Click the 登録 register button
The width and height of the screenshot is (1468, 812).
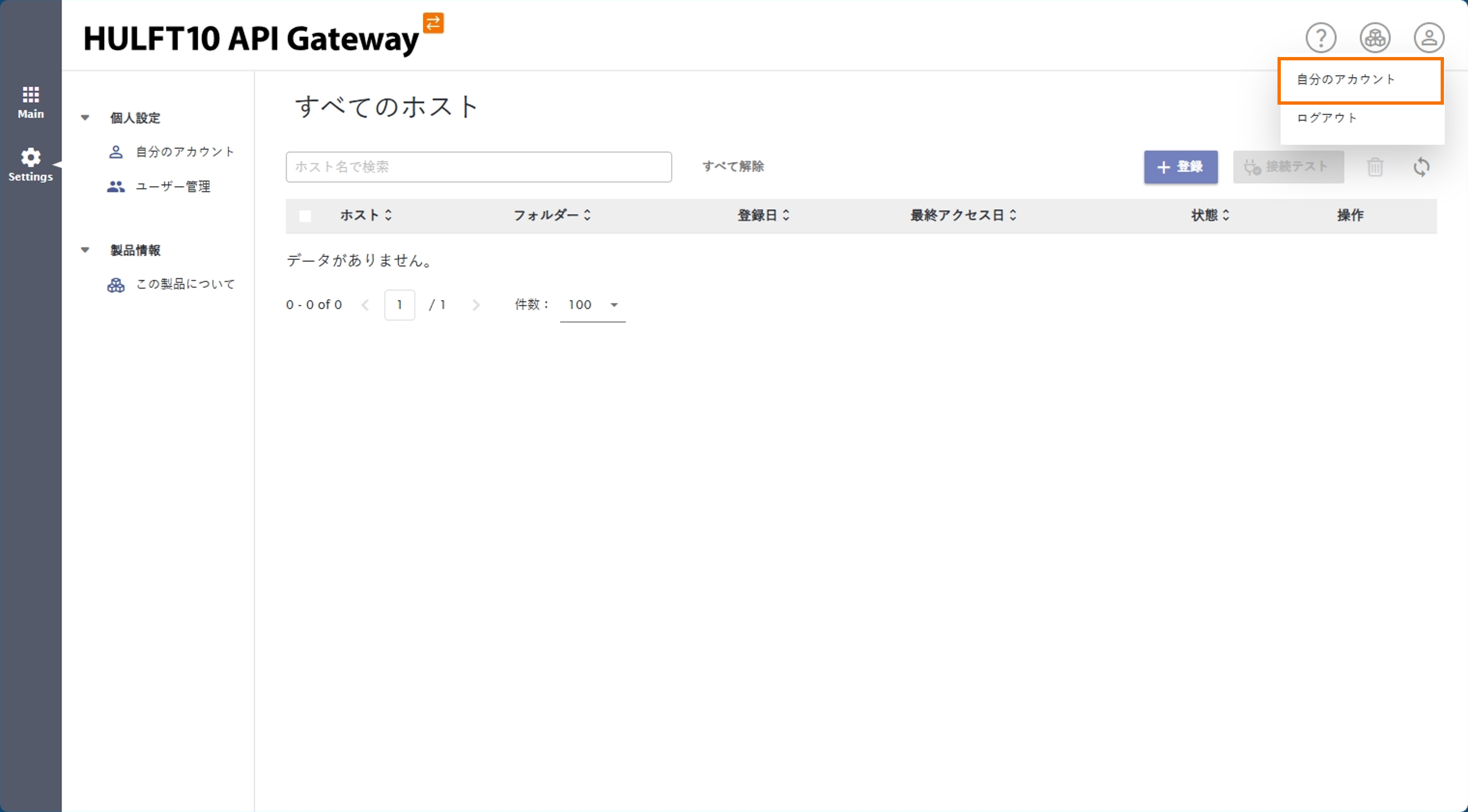point(1180,167)
